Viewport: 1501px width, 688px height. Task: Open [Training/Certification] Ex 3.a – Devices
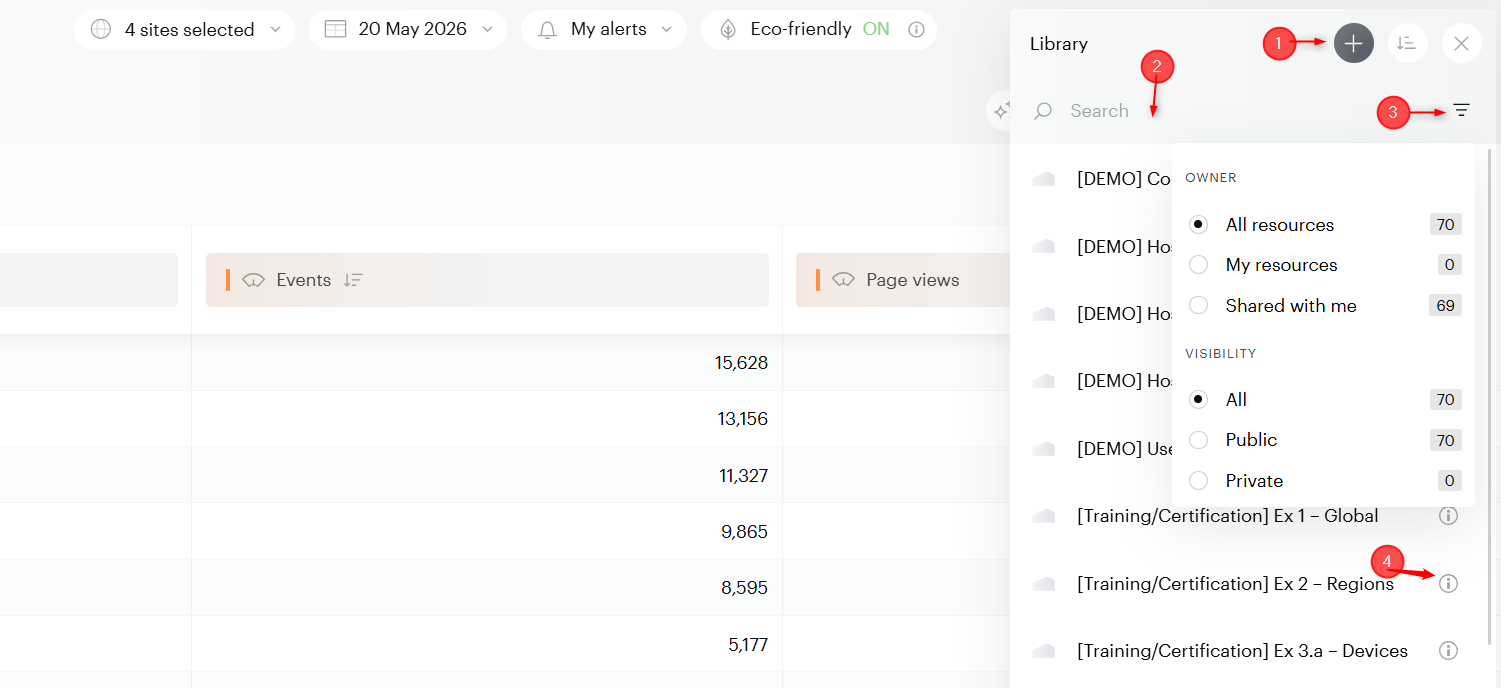1242,651
